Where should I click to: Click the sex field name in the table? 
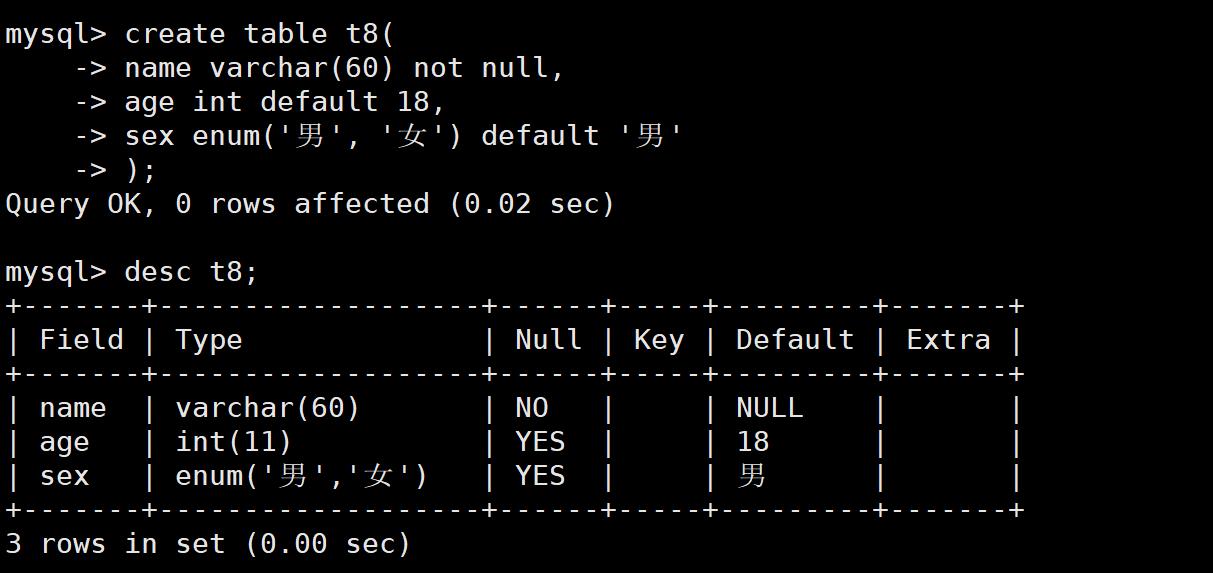coord(64,476)
